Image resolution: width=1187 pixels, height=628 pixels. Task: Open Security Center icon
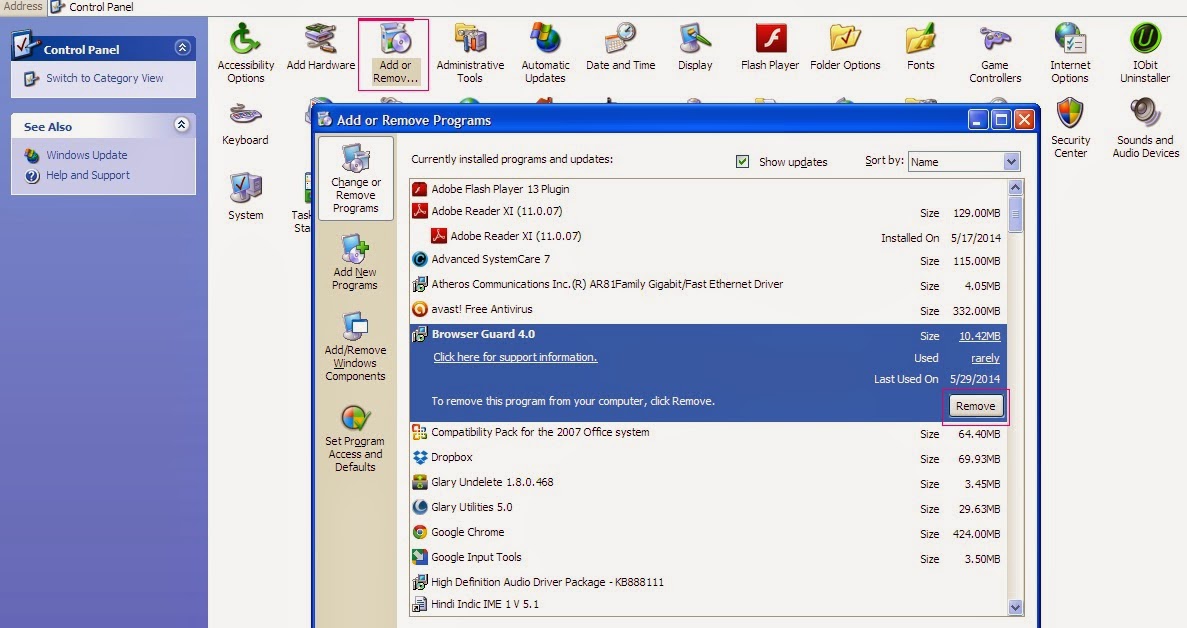1070,128
